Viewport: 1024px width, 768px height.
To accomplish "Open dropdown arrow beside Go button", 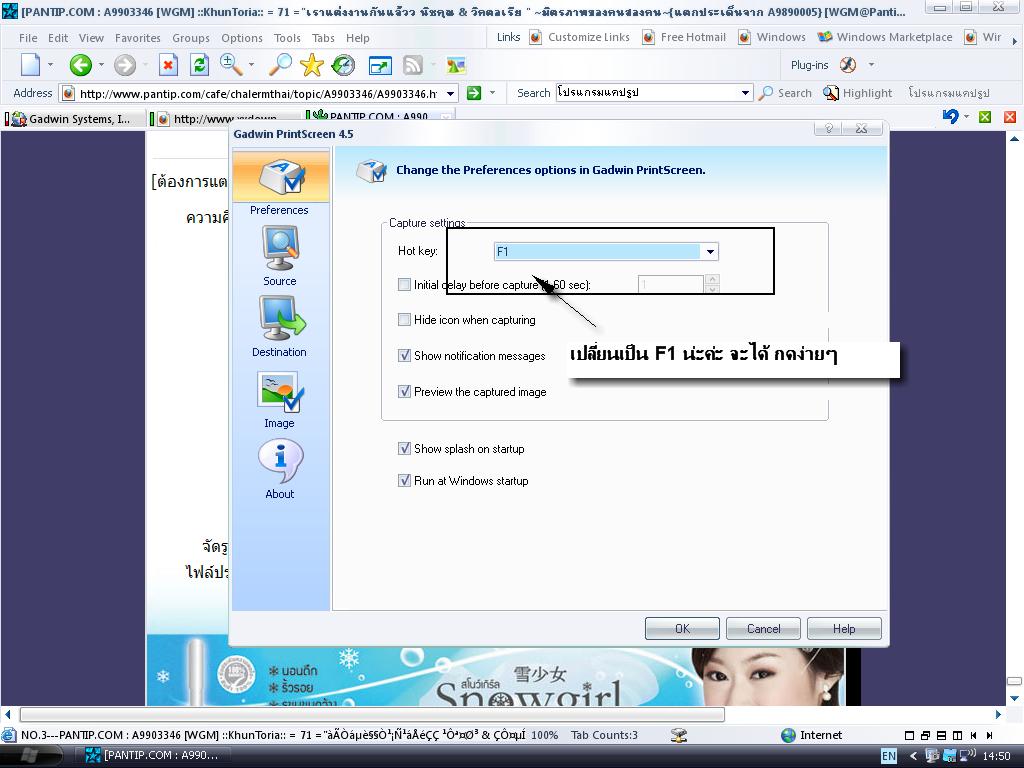I will [x=492, y=93].
